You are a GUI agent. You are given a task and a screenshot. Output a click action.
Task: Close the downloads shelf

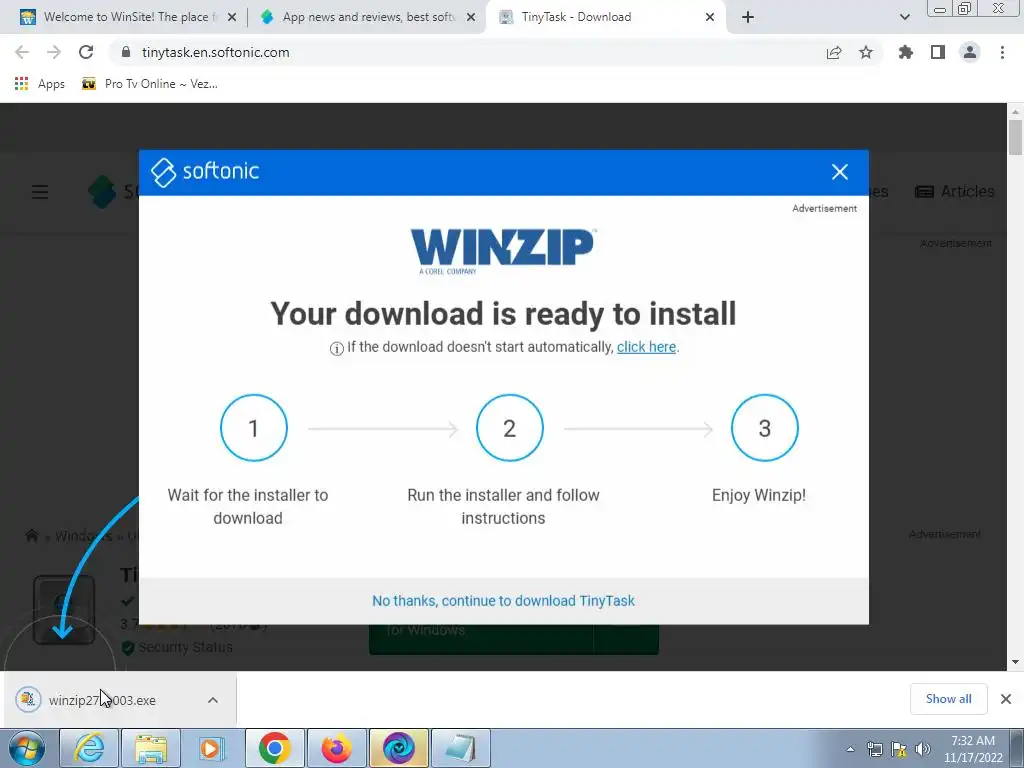tap(1006, 699)
